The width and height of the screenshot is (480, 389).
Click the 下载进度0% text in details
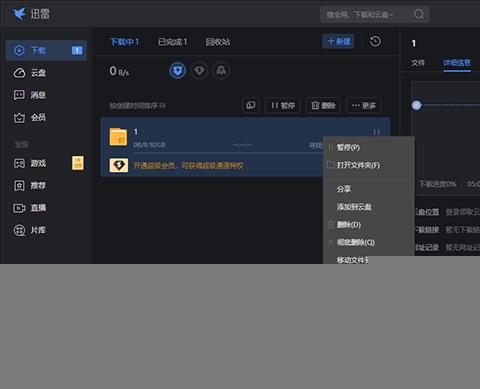click(x=438, y=184)
